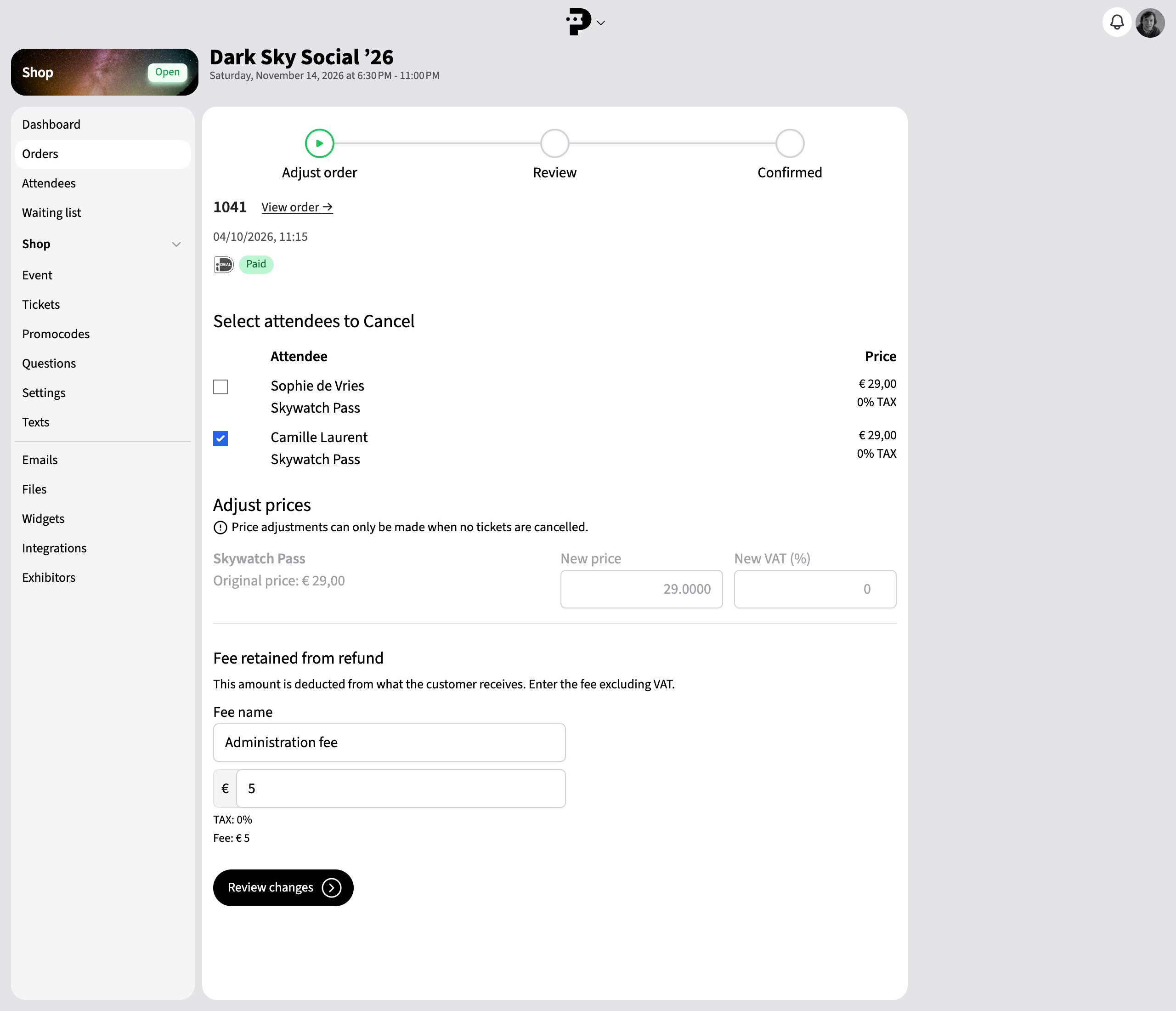Open Attendees in the sidebar
Viewport: 1176px width, 1011px height.
103,183
